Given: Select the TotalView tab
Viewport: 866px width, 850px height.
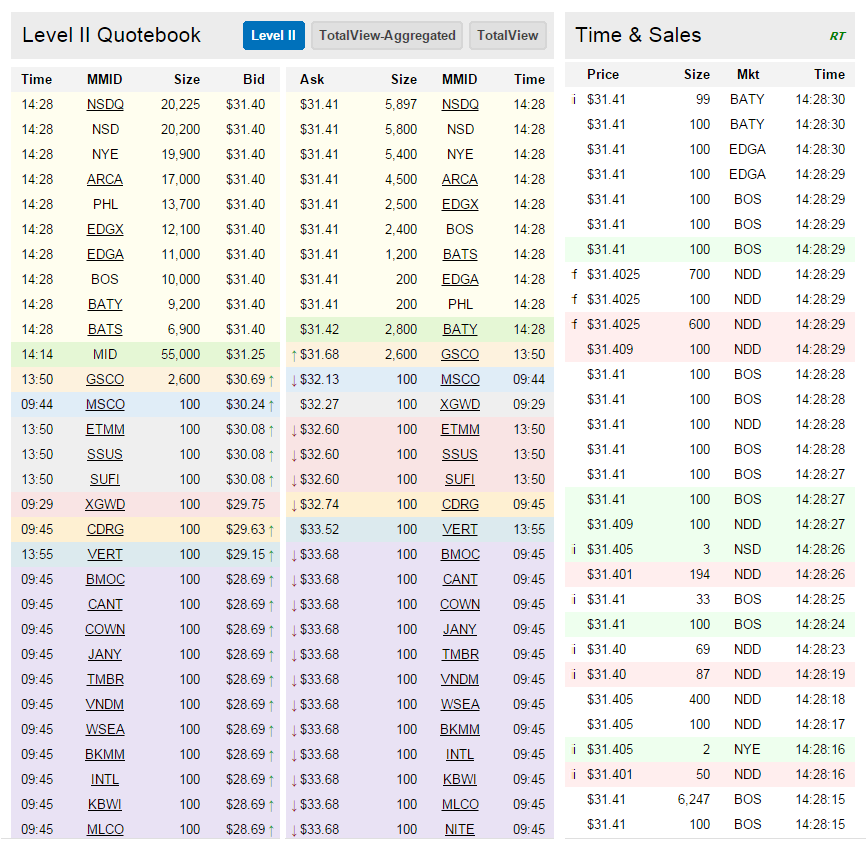Looking at the screenshot, I should (507, 36).
